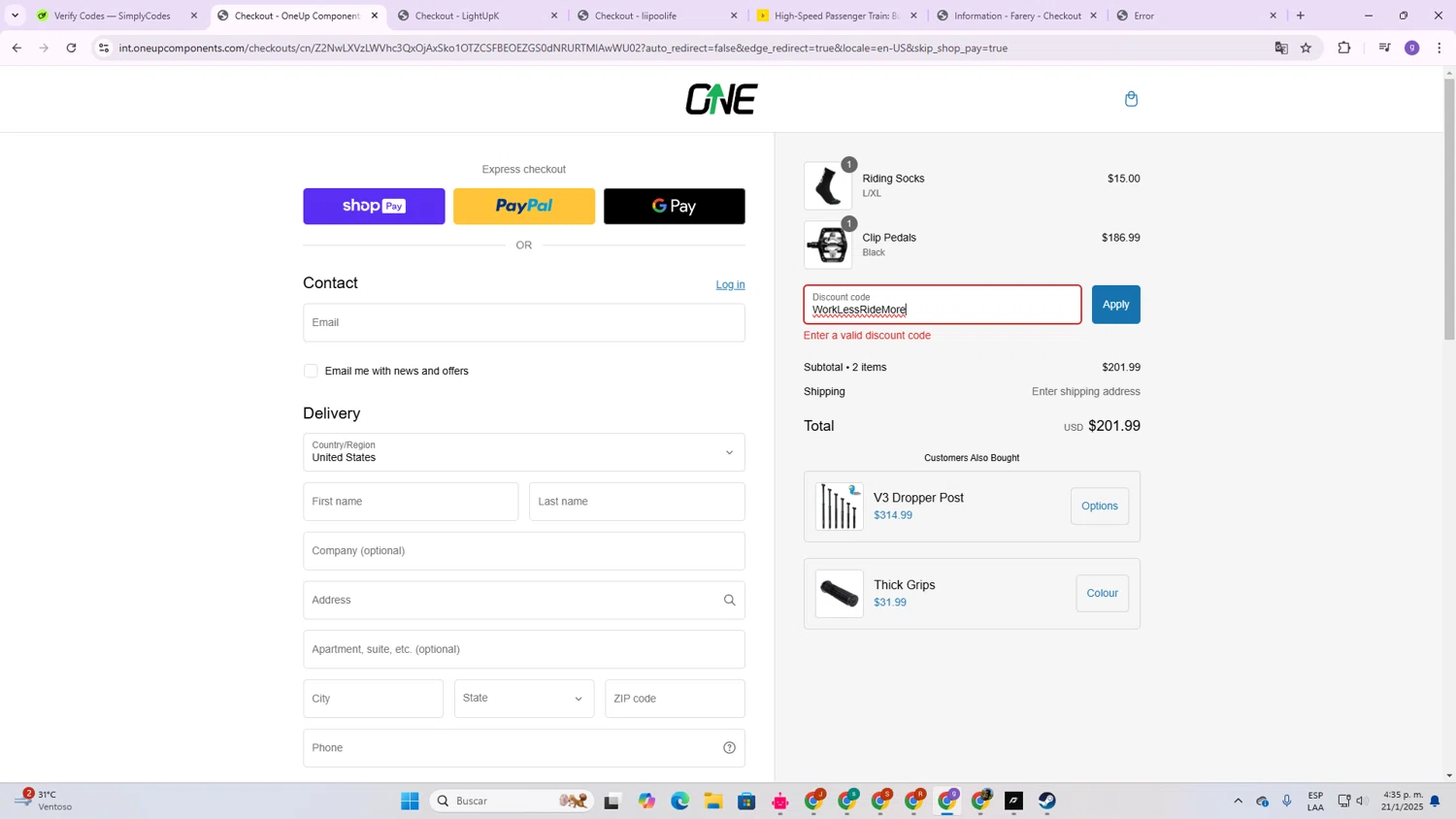The image size is (1456, 819).
Task: Open the notifications bell in system tray
Action: tap(1435, 802)
